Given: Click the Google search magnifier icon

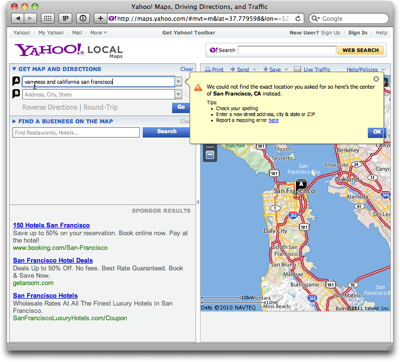Looking at the screenshot, I should pyautogui.click(x=315, y=19).
